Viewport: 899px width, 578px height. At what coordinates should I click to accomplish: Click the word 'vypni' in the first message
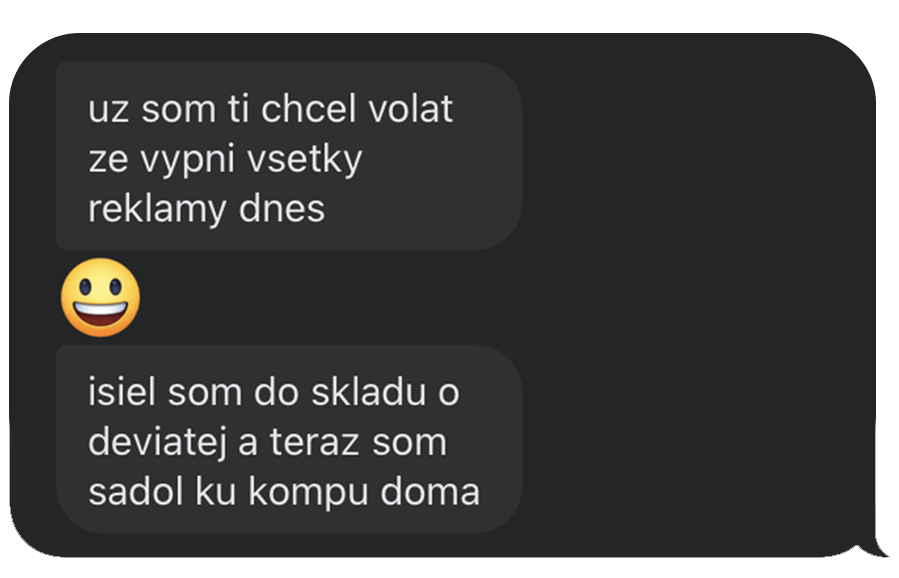coord(187,160)
